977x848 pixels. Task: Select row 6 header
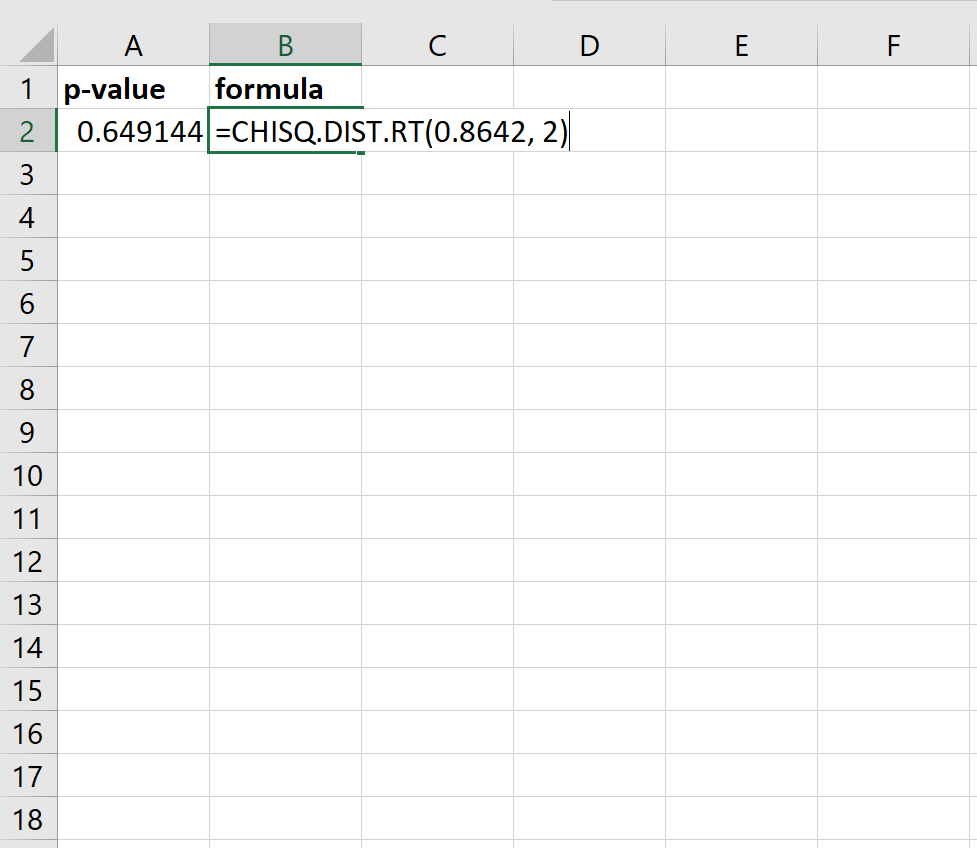pyautogui.click(x=28, y=303)
